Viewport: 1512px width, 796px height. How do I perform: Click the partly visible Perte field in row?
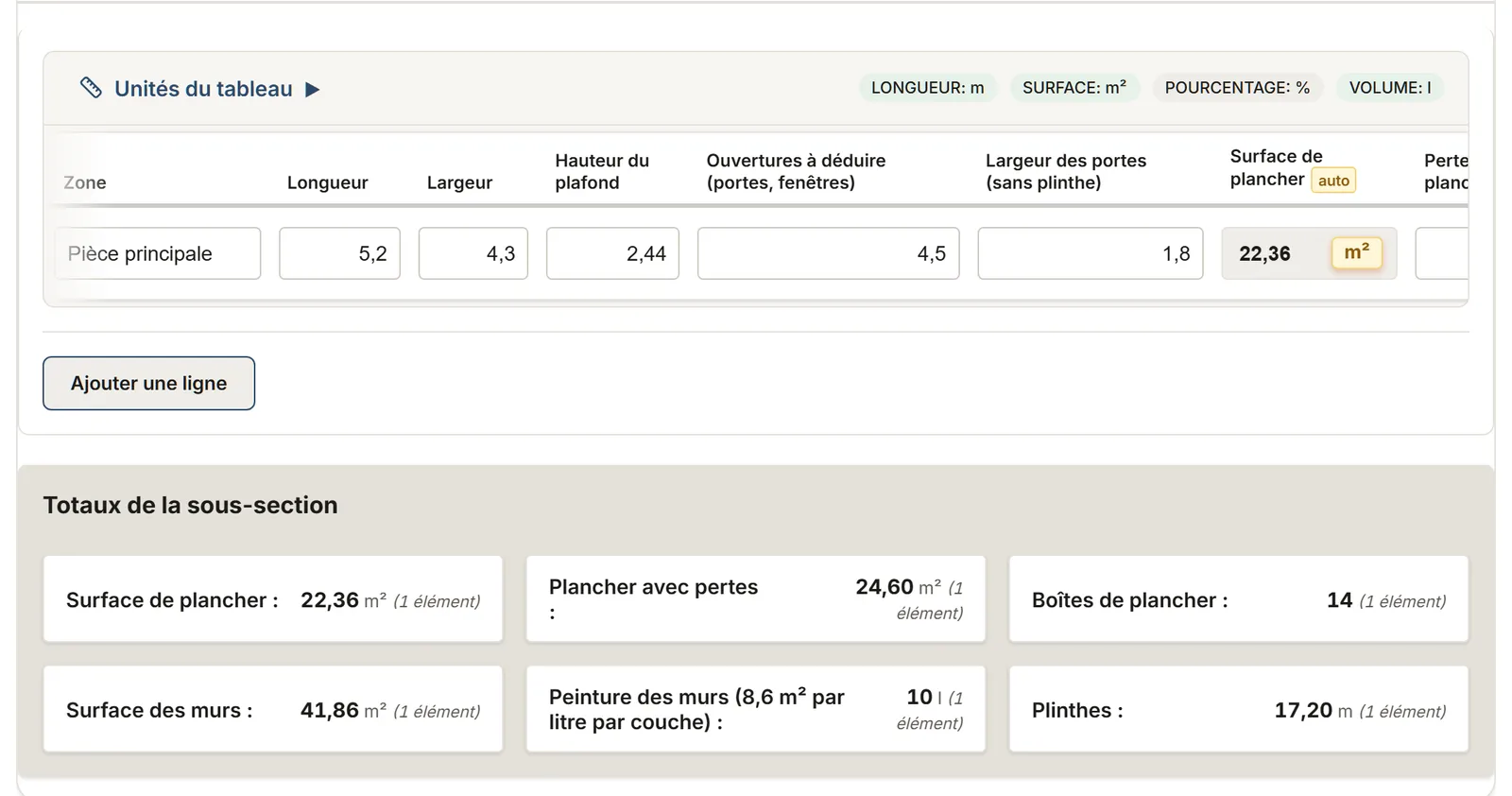[x=1442, y=253]
